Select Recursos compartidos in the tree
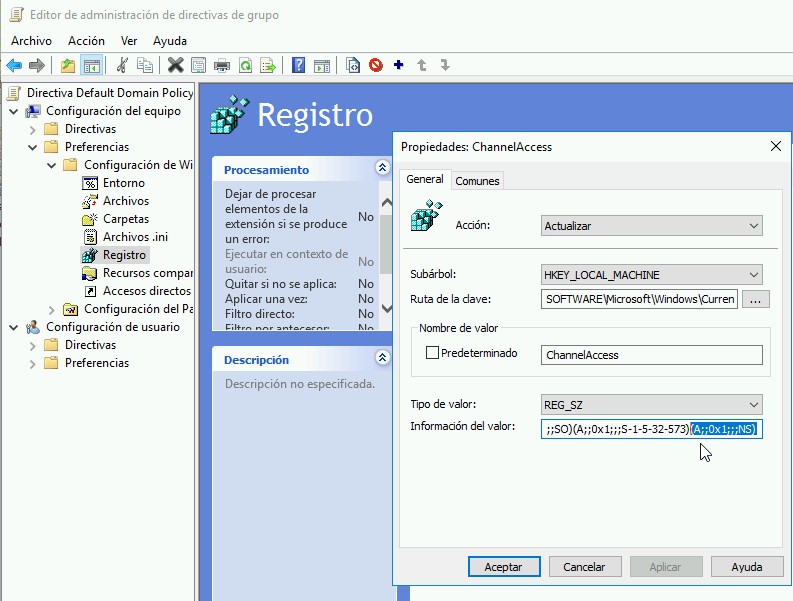The height and width of the screenshot is (601, 793). click(x=147, y=273)
